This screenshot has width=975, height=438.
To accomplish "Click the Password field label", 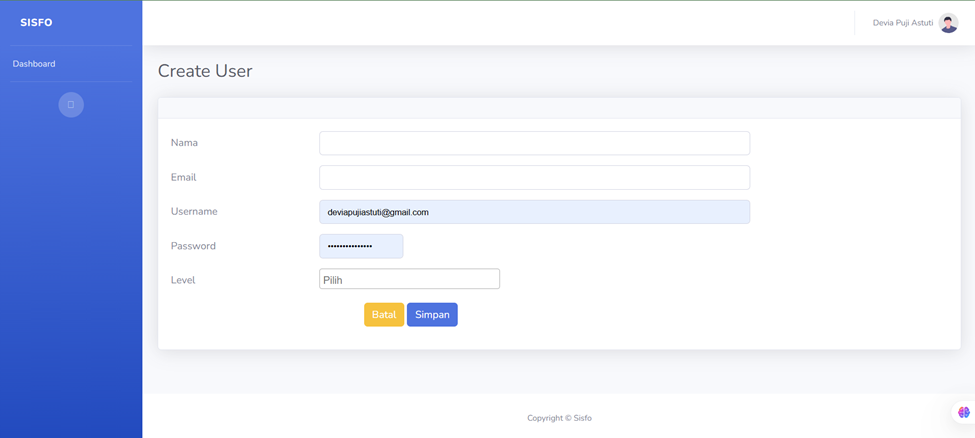I will click(193, 246).
